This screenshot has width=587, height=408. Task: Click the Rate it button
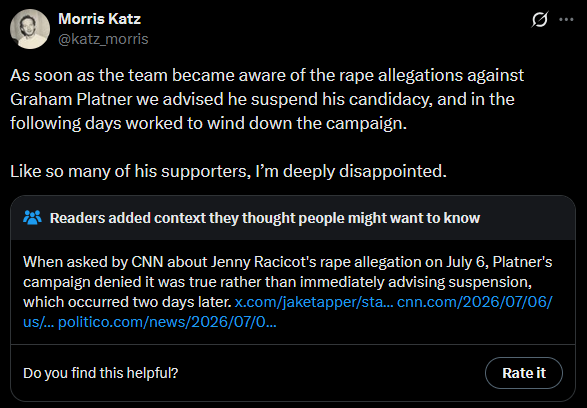524,373
